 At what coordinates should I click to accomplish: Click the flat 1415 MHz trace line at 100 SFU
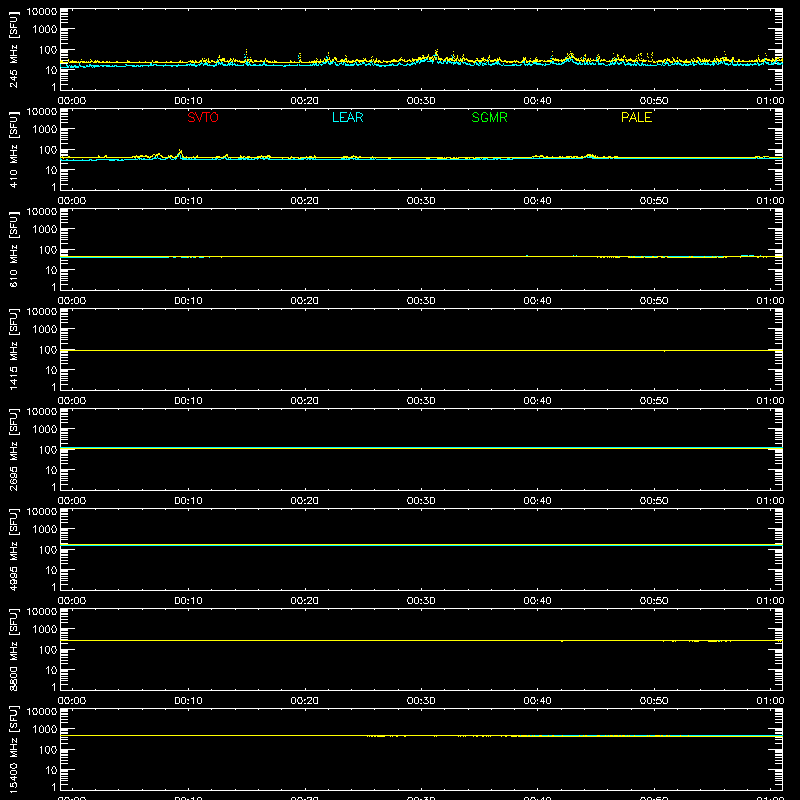coord(421,351)
